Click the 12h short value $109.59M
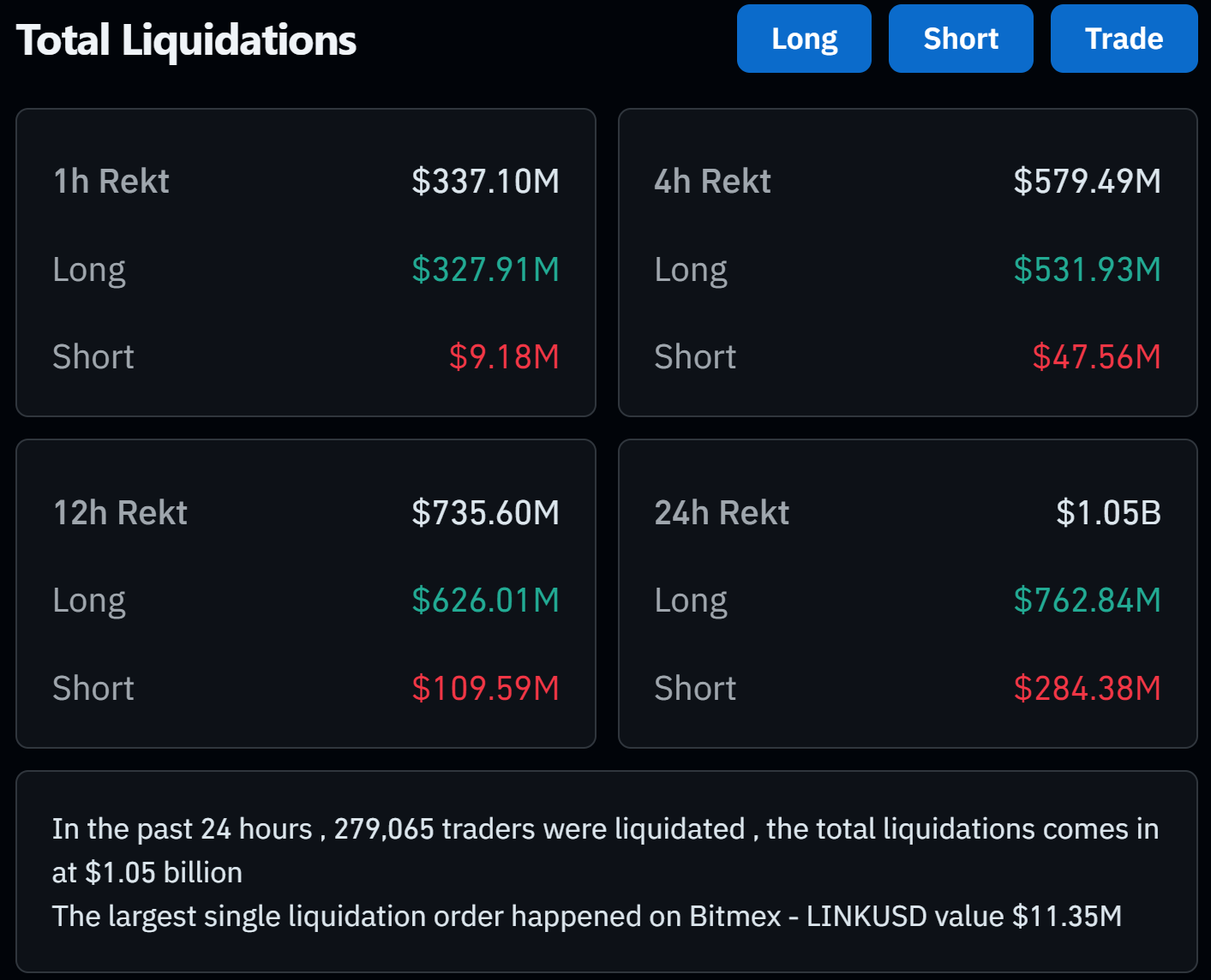The width and height of the screenshot is (1211, 980). tap(485, 689)
